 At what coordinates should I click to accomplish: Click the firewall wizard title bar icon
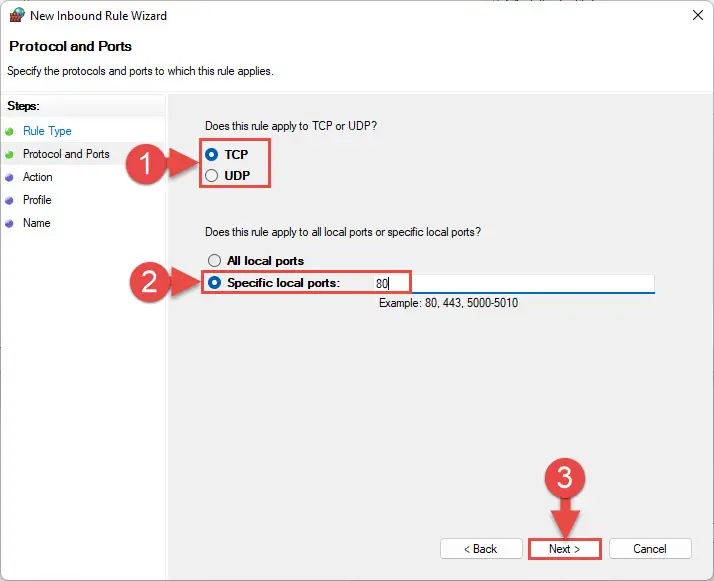tap(17, 15)
